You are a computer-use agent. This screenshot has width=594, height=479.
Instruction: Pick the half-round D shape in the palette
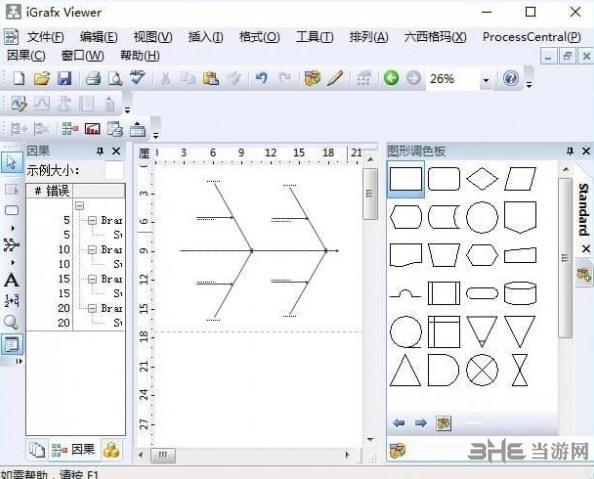tap(443, 370)
